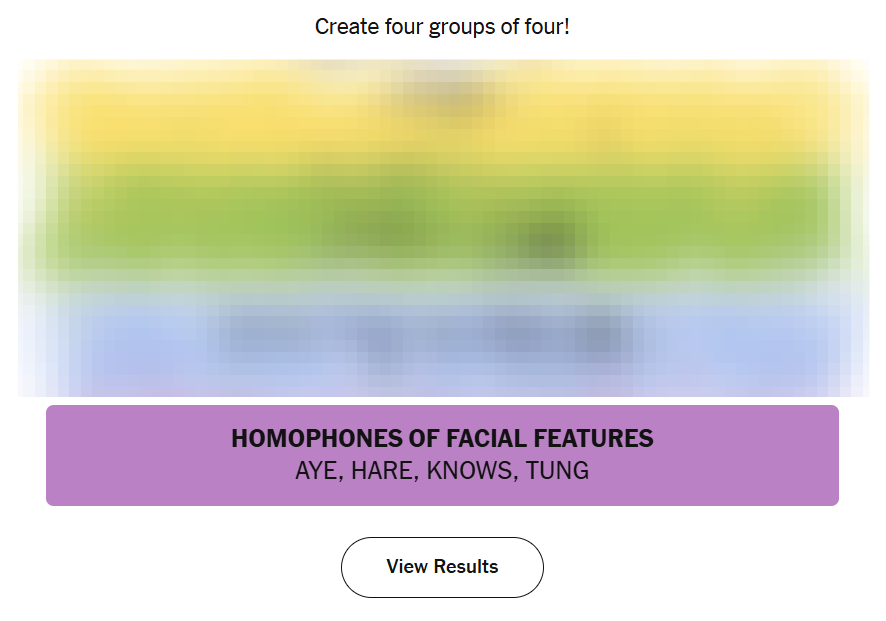Select the blurred yellow group row
Image resolution: width=886 pixels, height=621 pixels.
click(442, 110)
